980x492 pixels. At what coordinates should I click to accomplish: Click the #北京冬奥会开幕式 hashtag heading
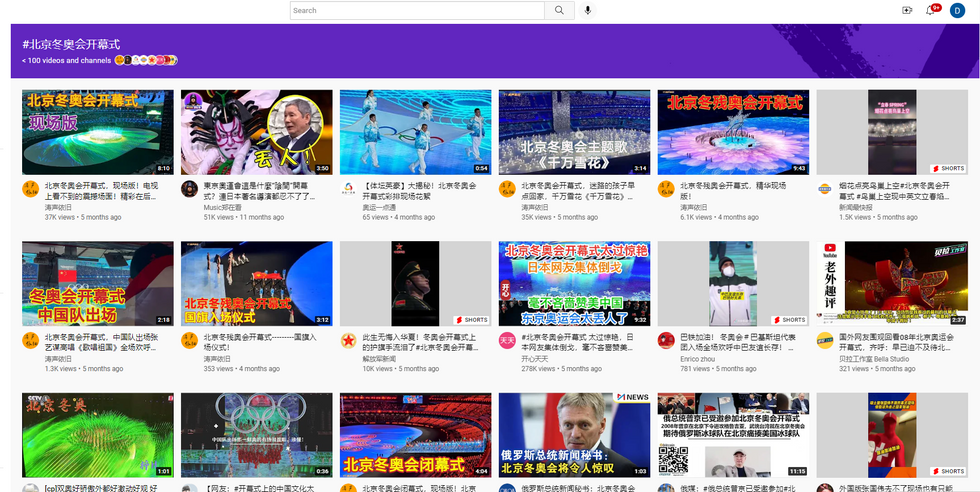71,44
